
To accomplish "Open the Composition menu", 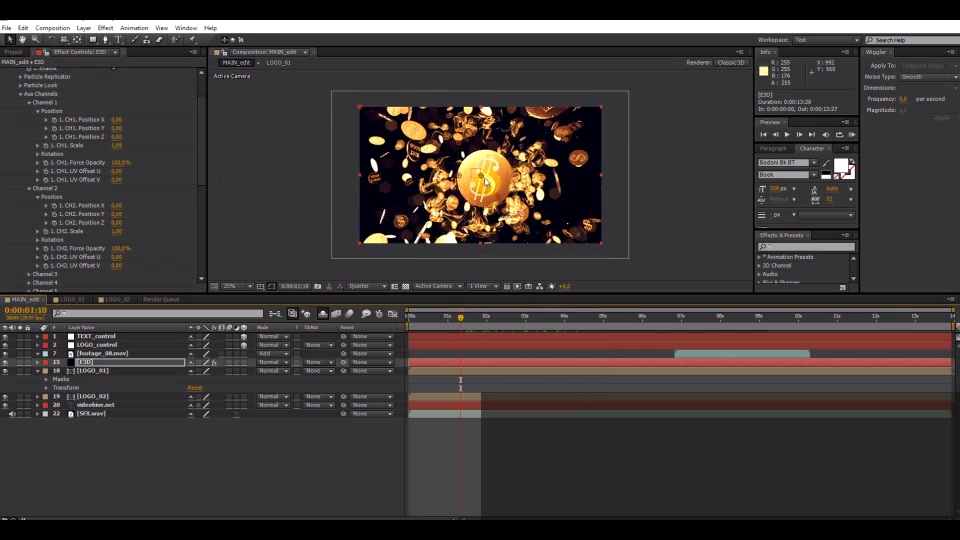I will point(53,28).
